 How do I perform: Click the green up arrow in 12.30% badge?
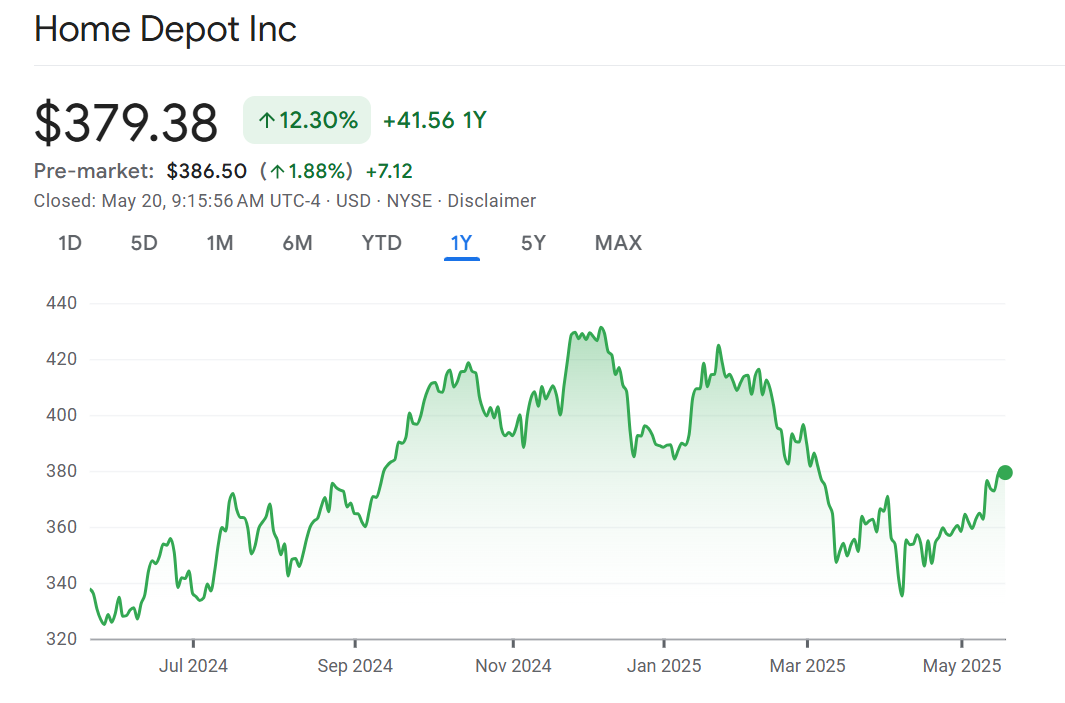pos(266,121)
